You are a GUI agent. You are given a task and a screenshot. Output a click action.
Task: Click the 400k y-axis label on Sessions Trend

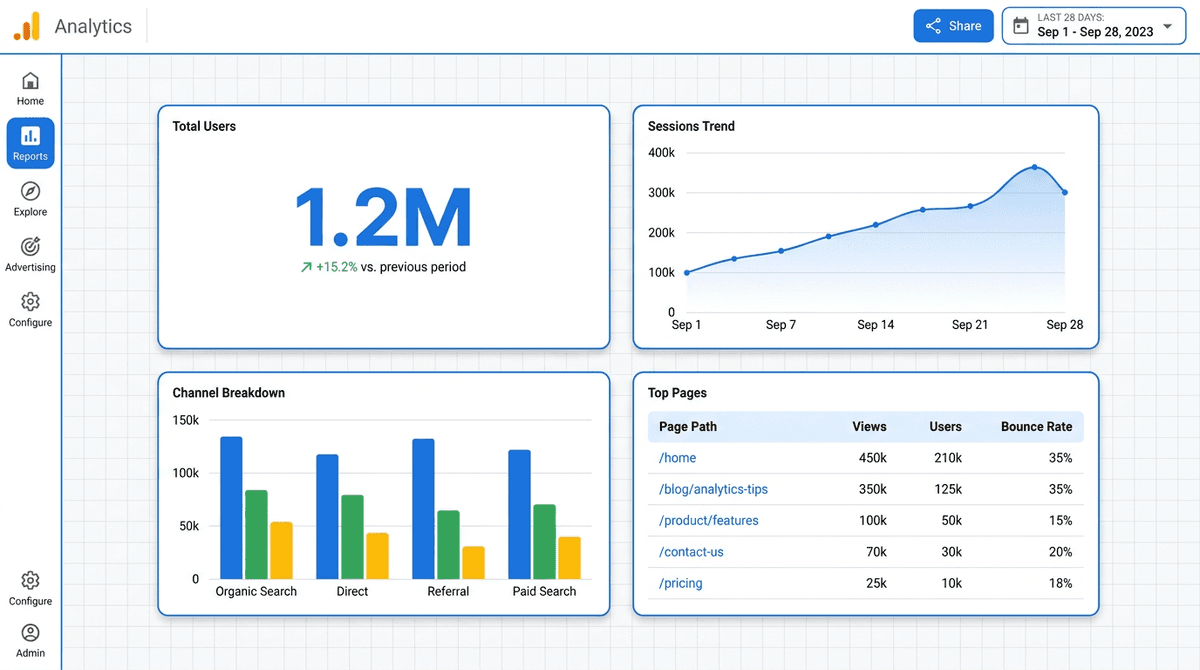pyautogui.click(x=662, y=153)
